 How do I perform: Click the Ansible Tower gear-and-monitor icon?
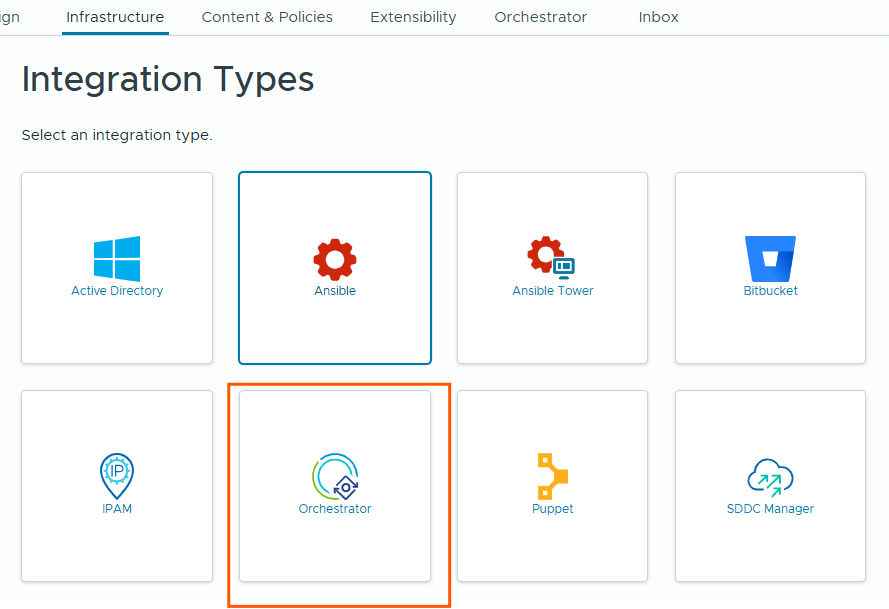(x=552, y=258)
